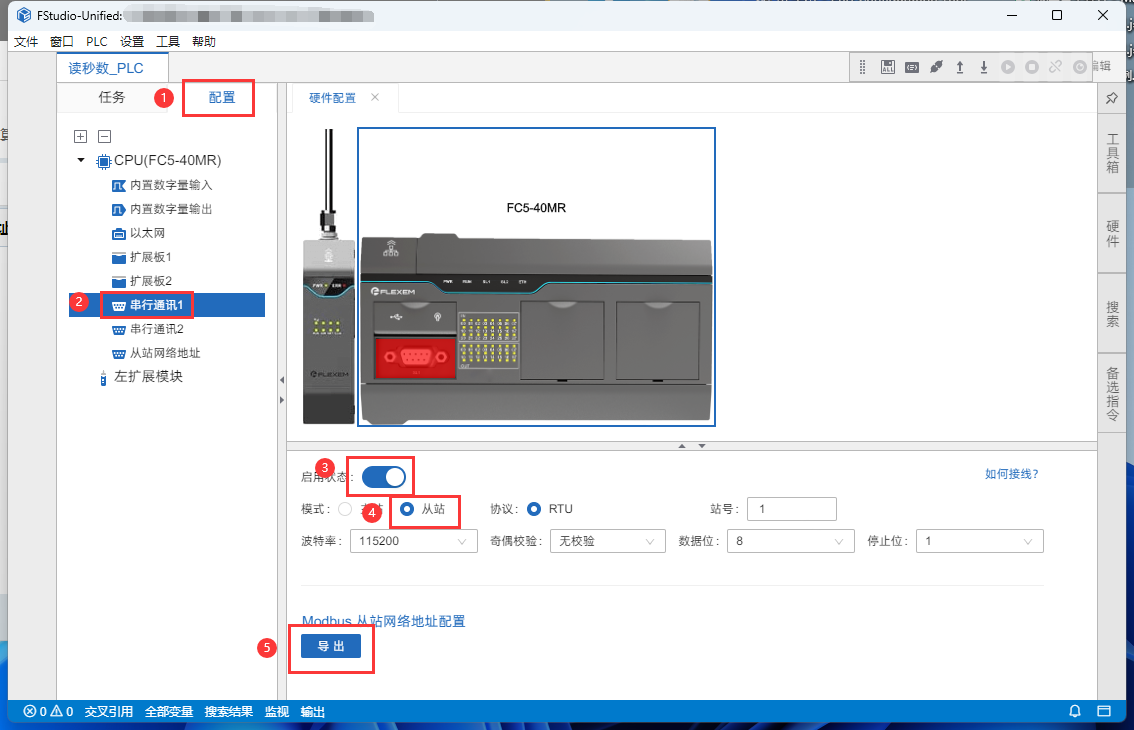Switch to the 任务 tab
Screen dimensions: 1134x730
112,97
